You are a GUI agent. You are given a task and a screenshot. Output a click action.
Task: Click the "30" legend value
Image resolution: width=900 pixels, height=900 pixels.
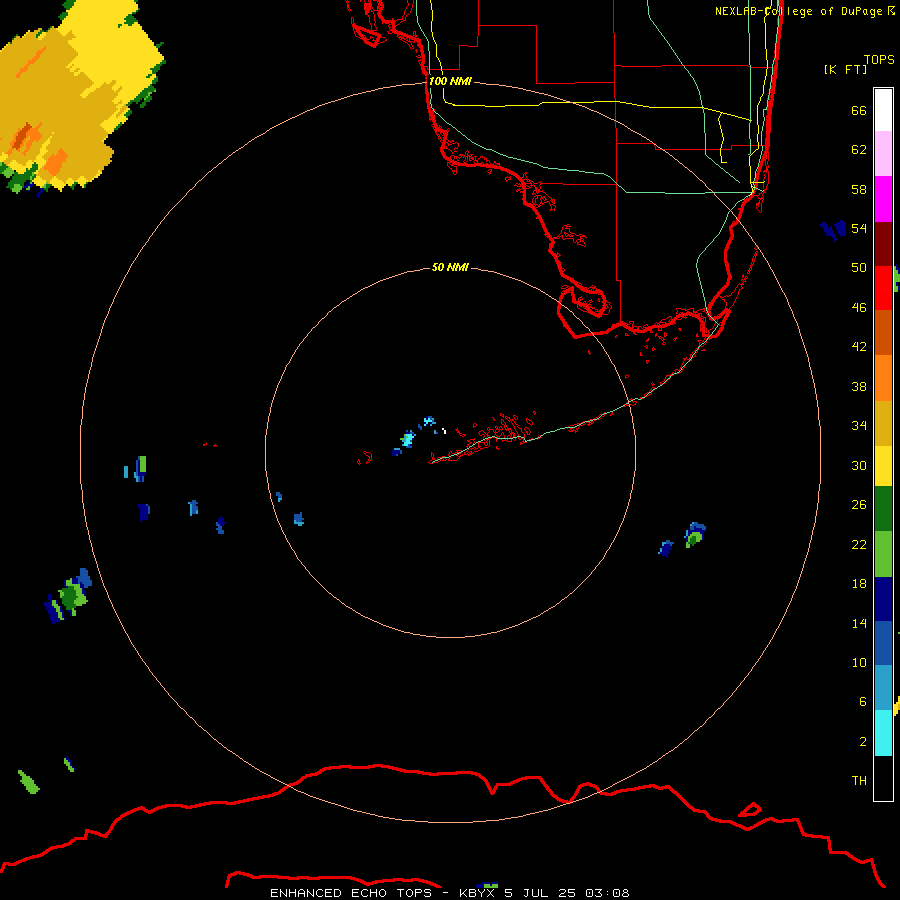pos(859,465)
